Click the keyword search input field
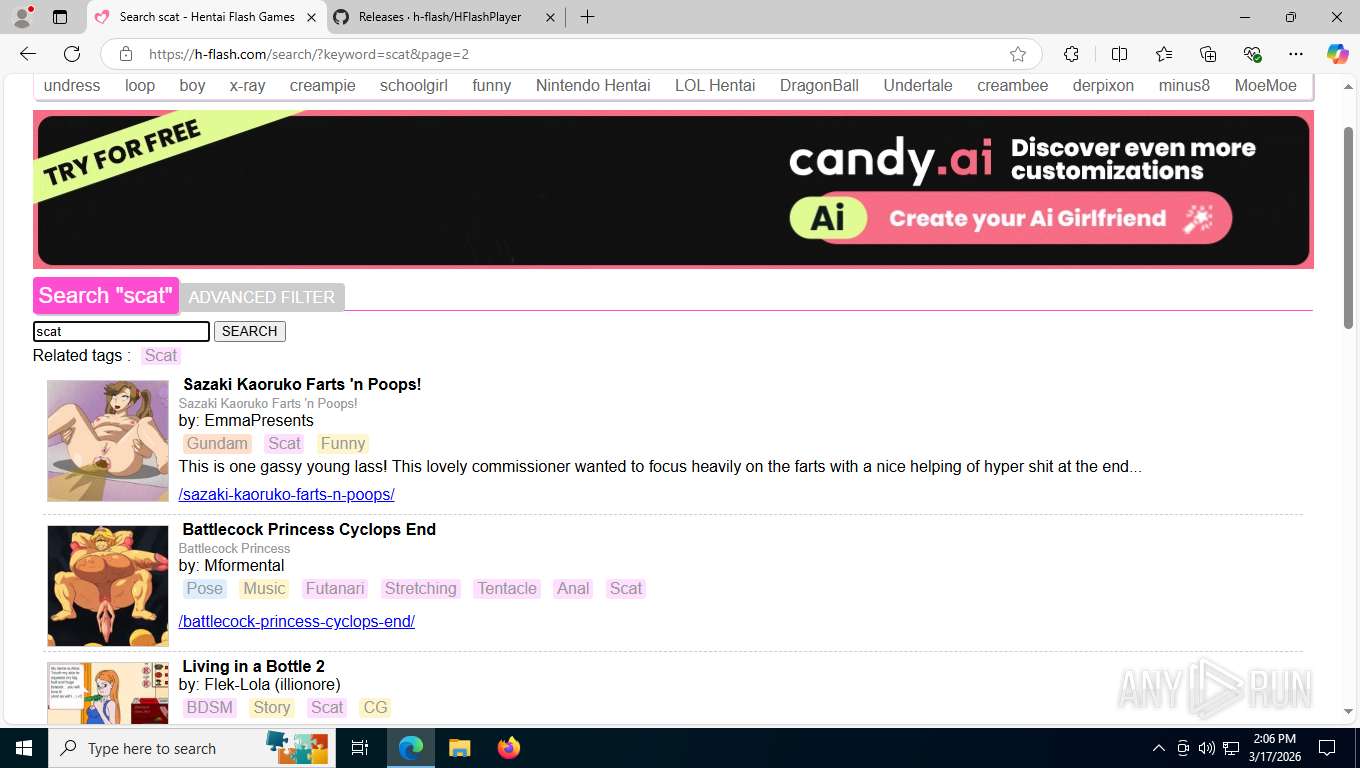Viewport: 1360px width, 768px height. point(121,331)
